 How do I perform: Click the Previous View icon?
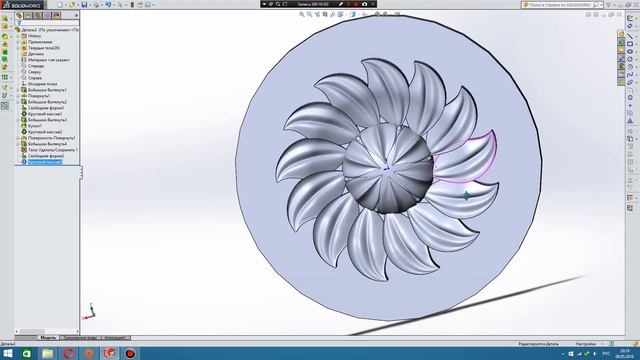[318, 15]
